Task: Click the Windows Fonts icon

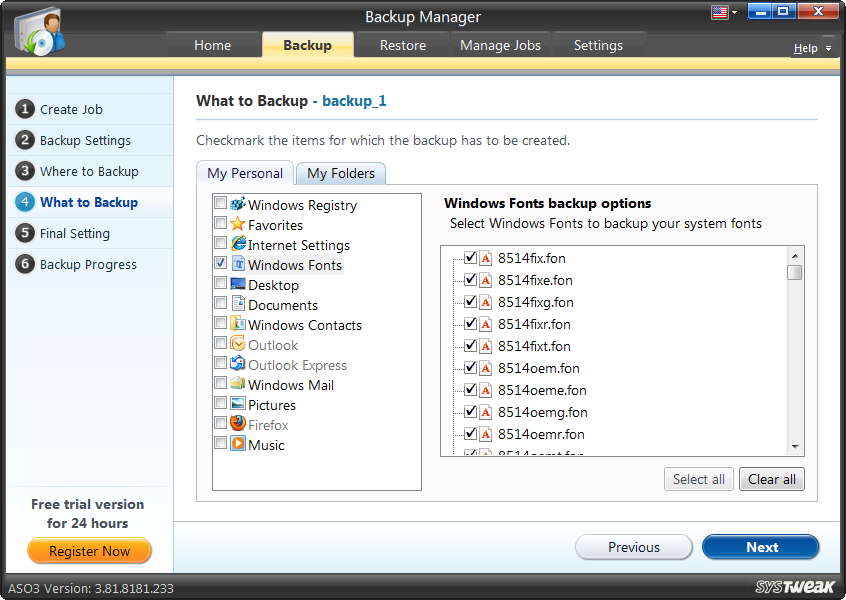Action: click(238, 264)
